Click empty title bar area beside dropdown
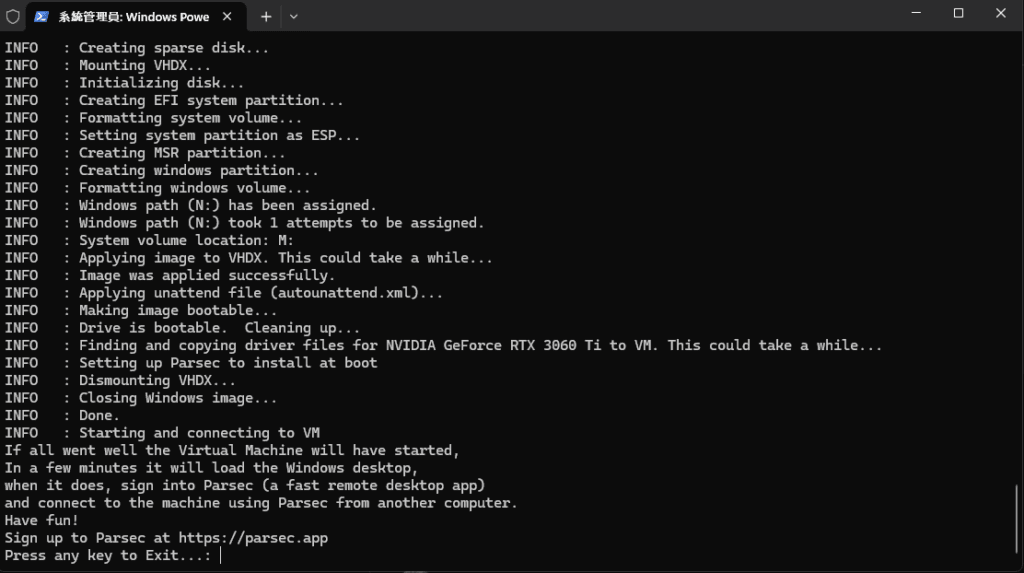This screenshot has width=1024, height=573. (x=600, y=15)
